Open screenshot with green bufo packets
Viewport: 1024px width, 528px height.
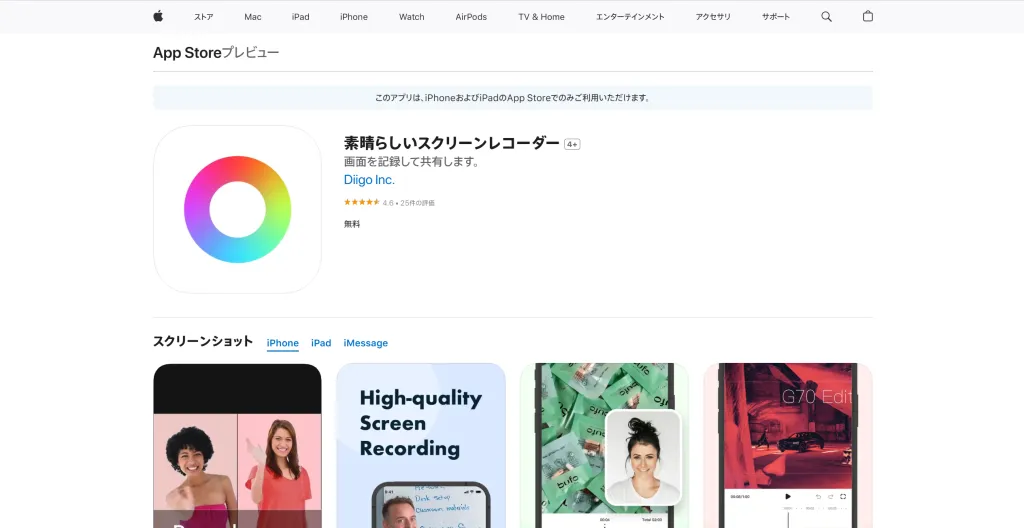pyautogui.click(x=604, y=446)
